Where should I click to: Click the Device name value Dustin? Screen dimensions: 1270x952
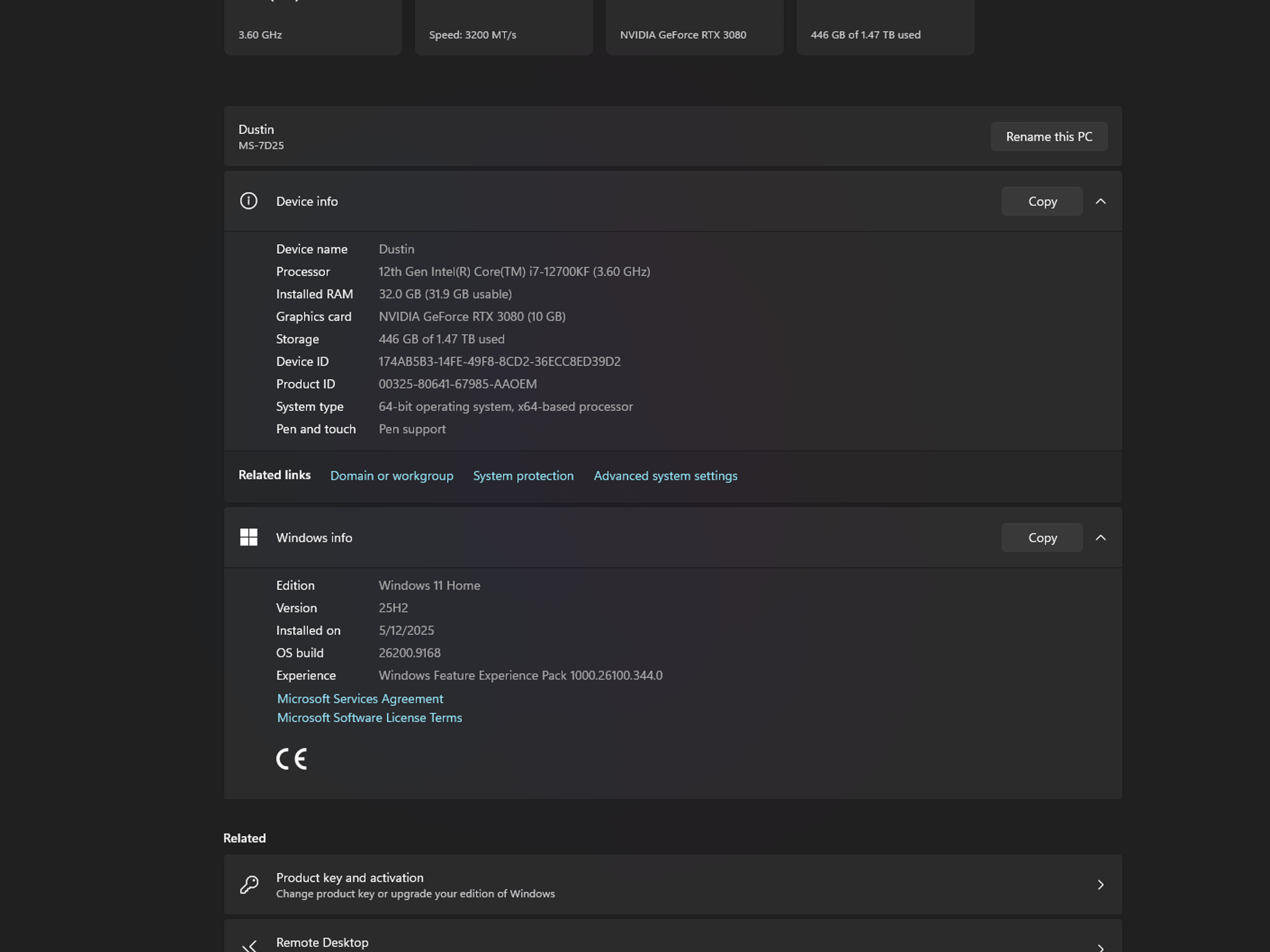[397, 249]
